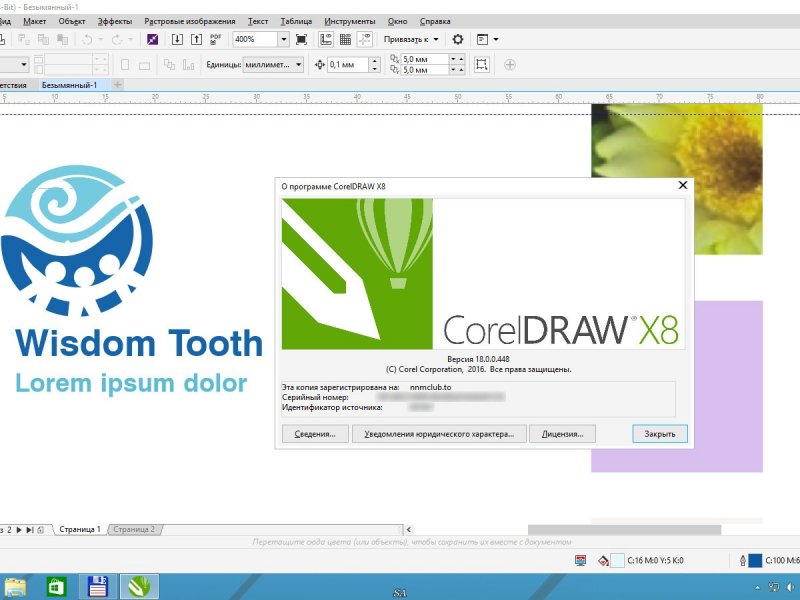
Task: Click the fill bucket icon in status bar
Action: (603, 561)
